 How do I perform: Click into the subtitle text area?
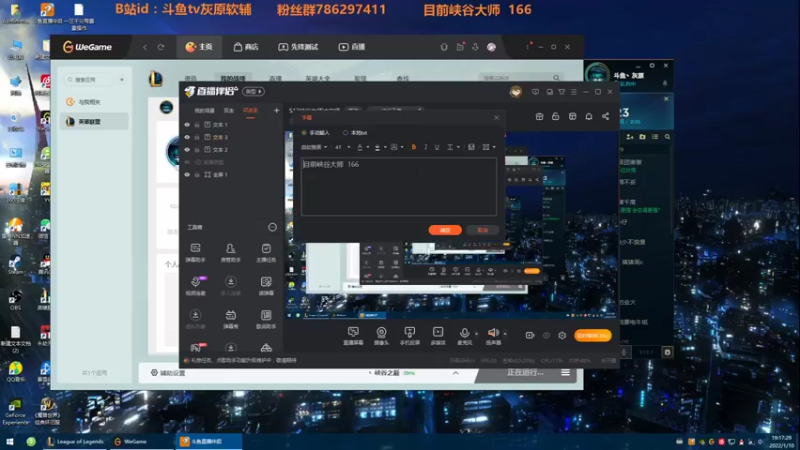pos(398,186)
